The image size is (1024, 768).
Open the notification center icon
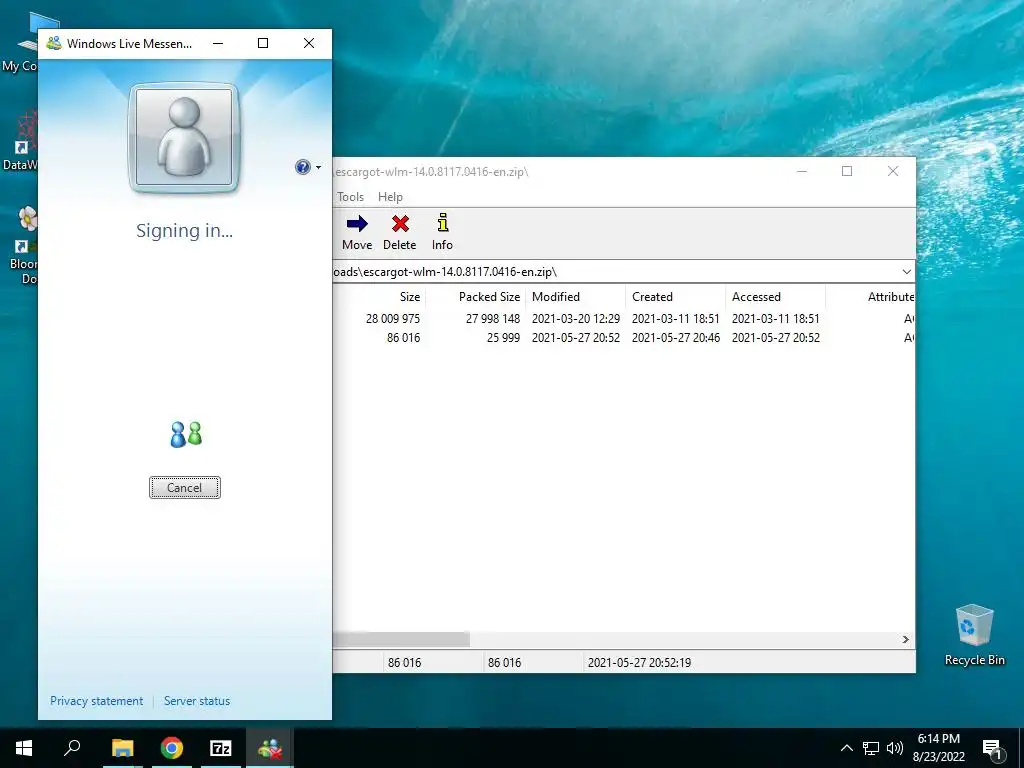tap(992, 748)
